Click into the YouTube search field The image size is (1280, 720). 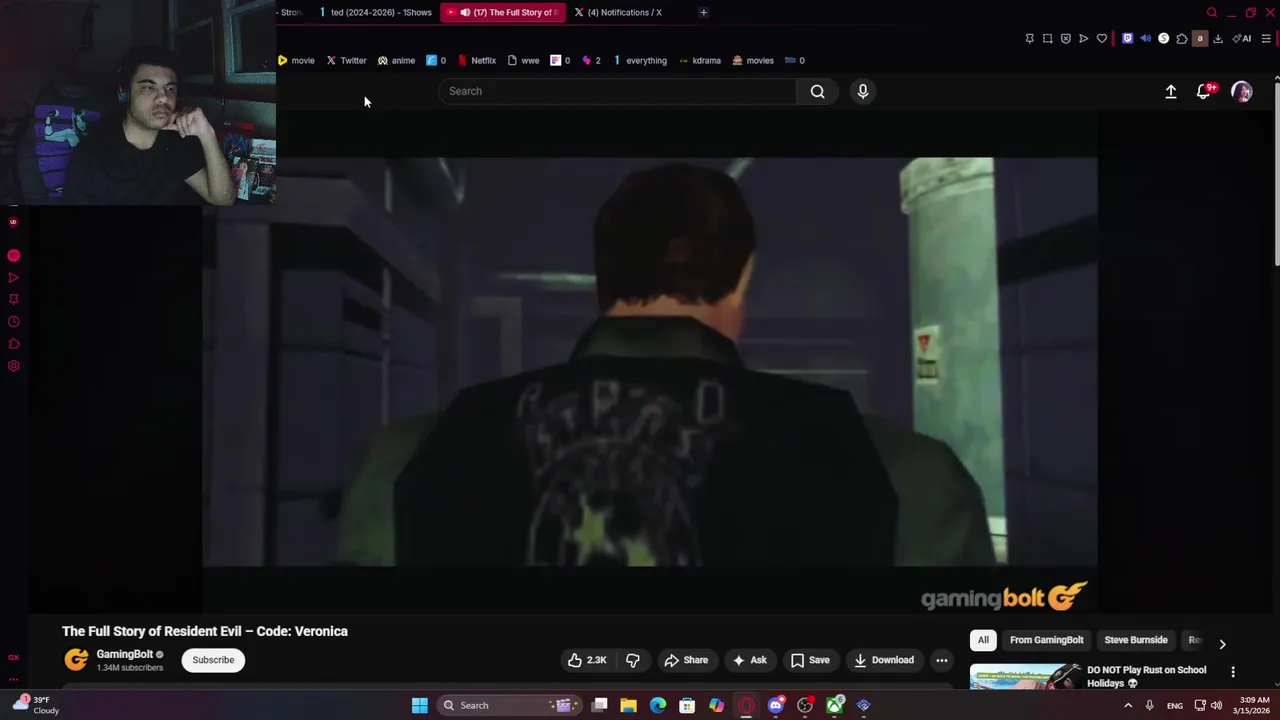617,91
